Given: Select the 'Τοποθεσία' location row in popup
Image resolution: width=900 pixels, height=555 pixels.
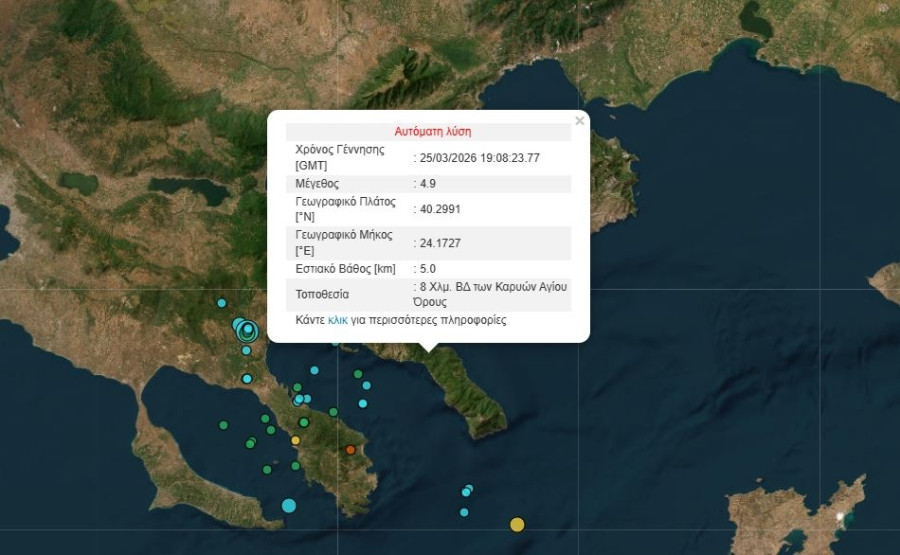Looking at the screenshot, I should click(428, 294).
